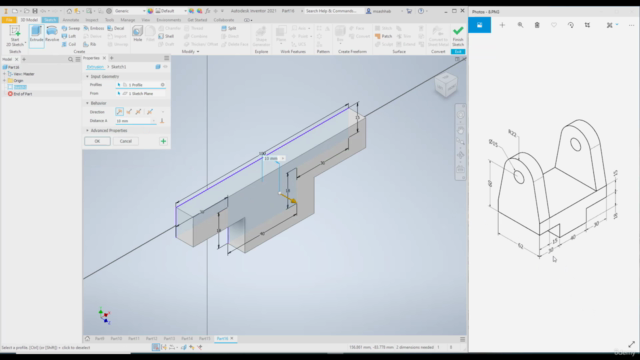The width and height of the screenshot is (640, 360).
Task: Click the Exit button under Finish Sketch
Action: 458,52
